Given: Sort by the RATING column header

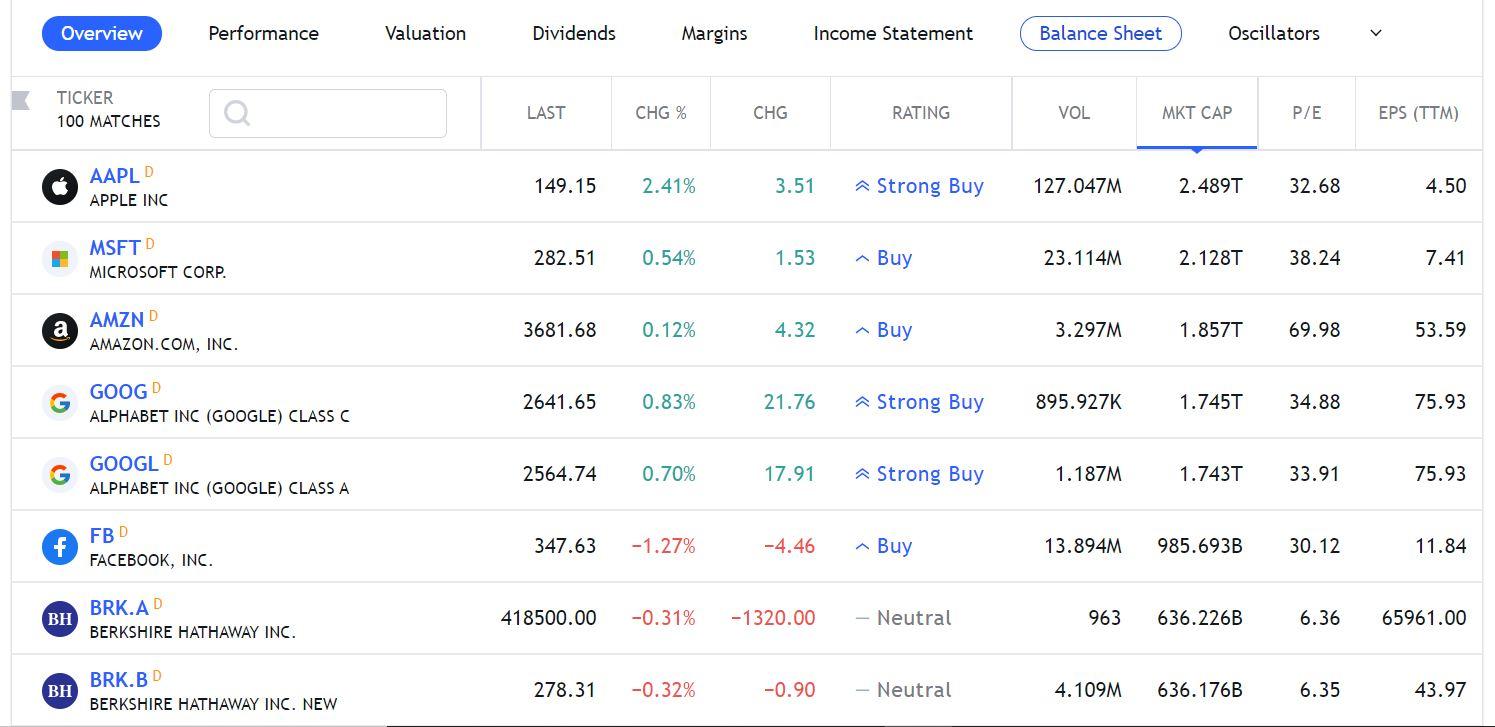Looking at the screenshot, I should click(x=921, y=113).
